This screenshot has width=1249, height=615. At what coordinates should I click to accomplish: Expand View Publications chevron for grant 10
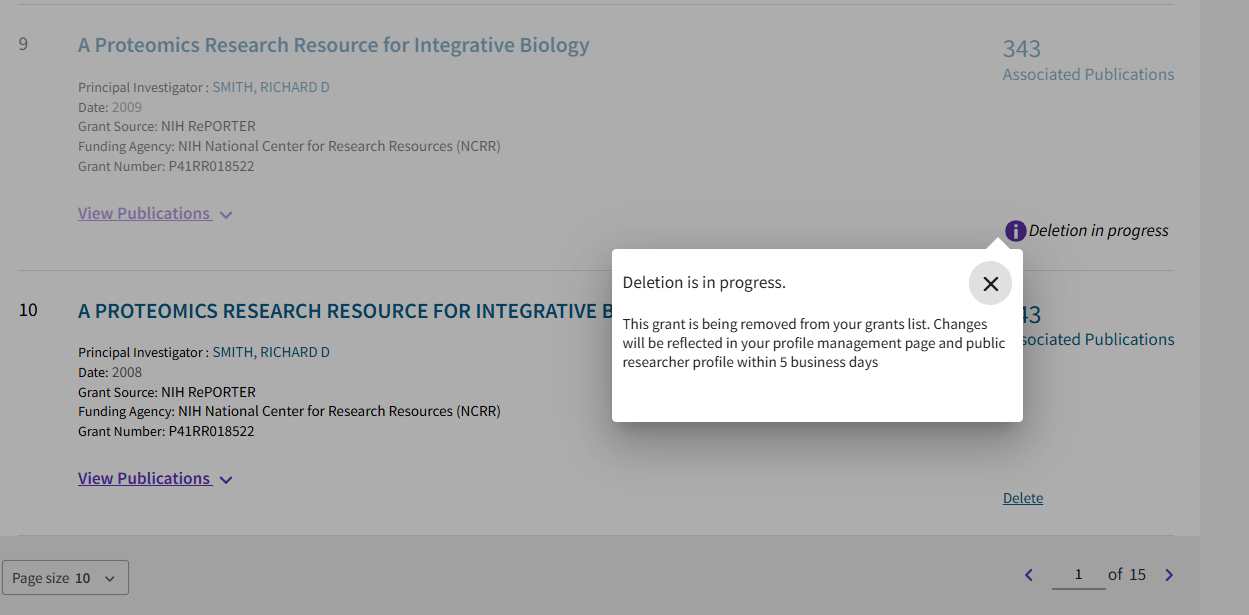tap(226, 480)
